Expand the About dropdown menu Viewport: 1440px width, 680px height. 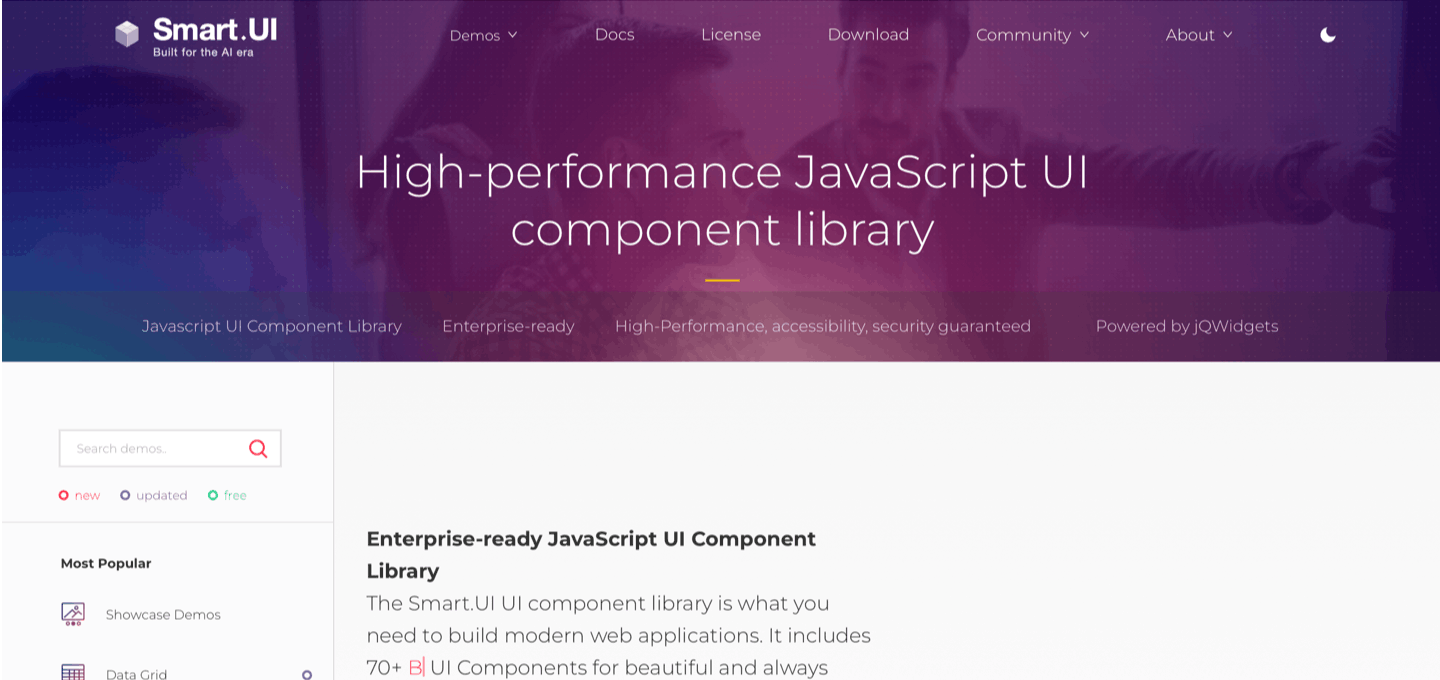point(1199,35)
